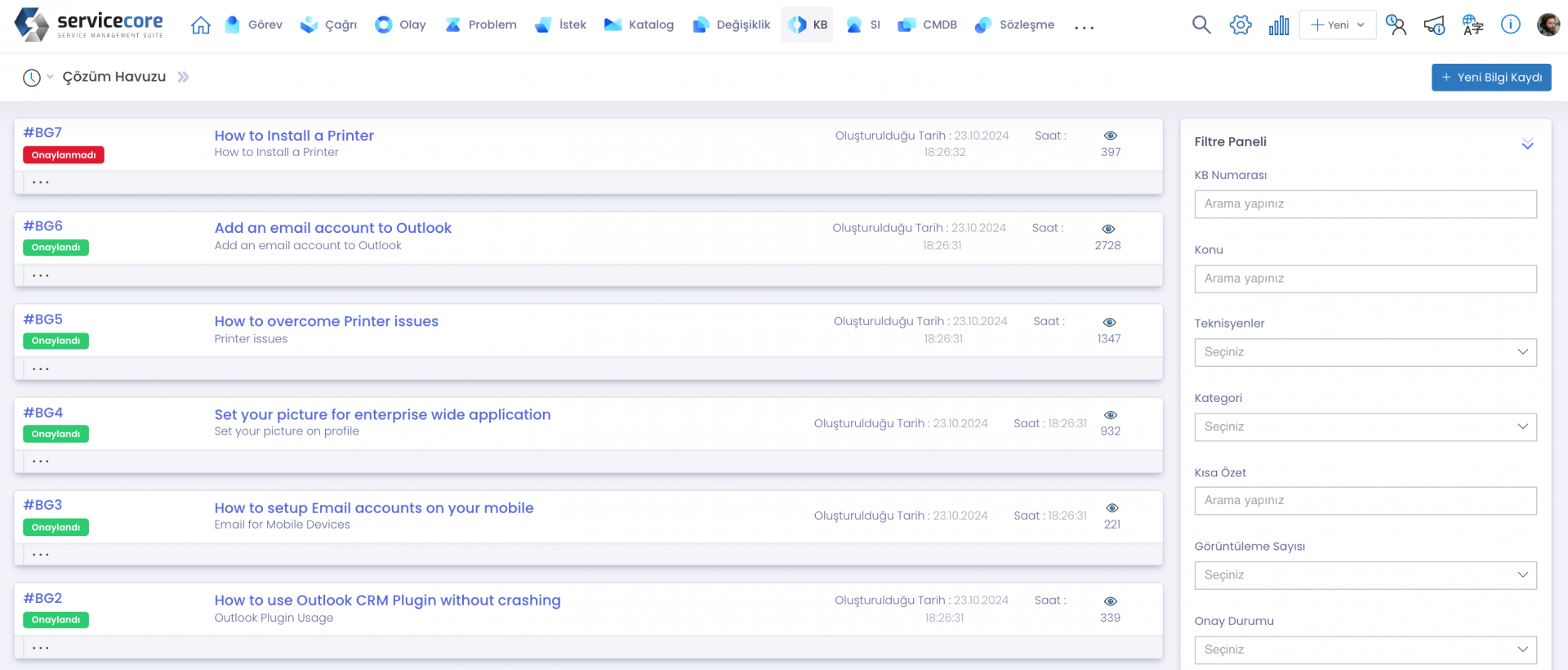Click the KB Numarası search field
Image resolution: width=1568 pixels, height=670 pixels.
[1365, 204]
